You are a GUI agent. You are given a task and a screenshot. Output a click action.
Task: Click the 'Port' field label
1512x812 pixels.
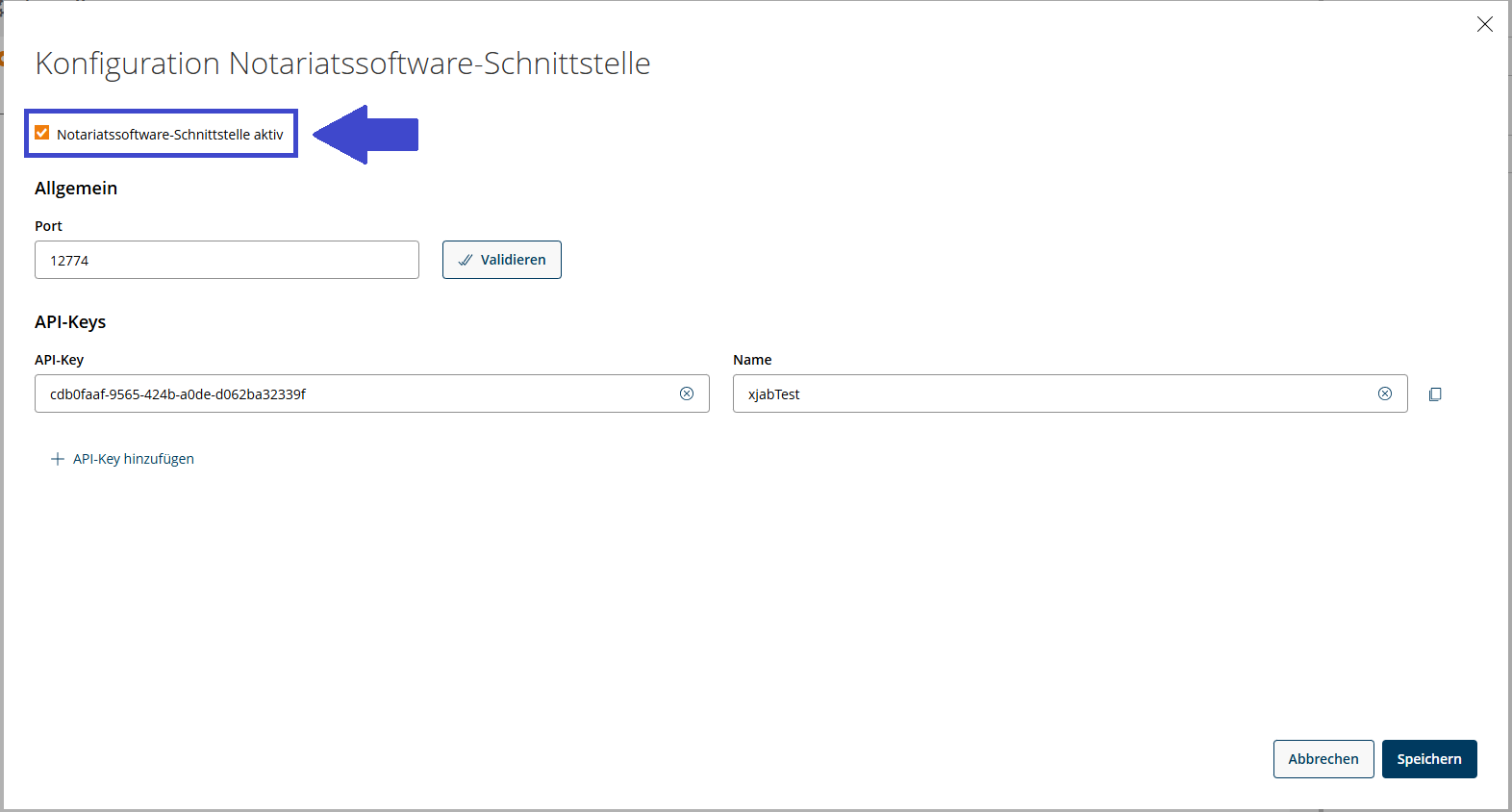click(48, 226)
